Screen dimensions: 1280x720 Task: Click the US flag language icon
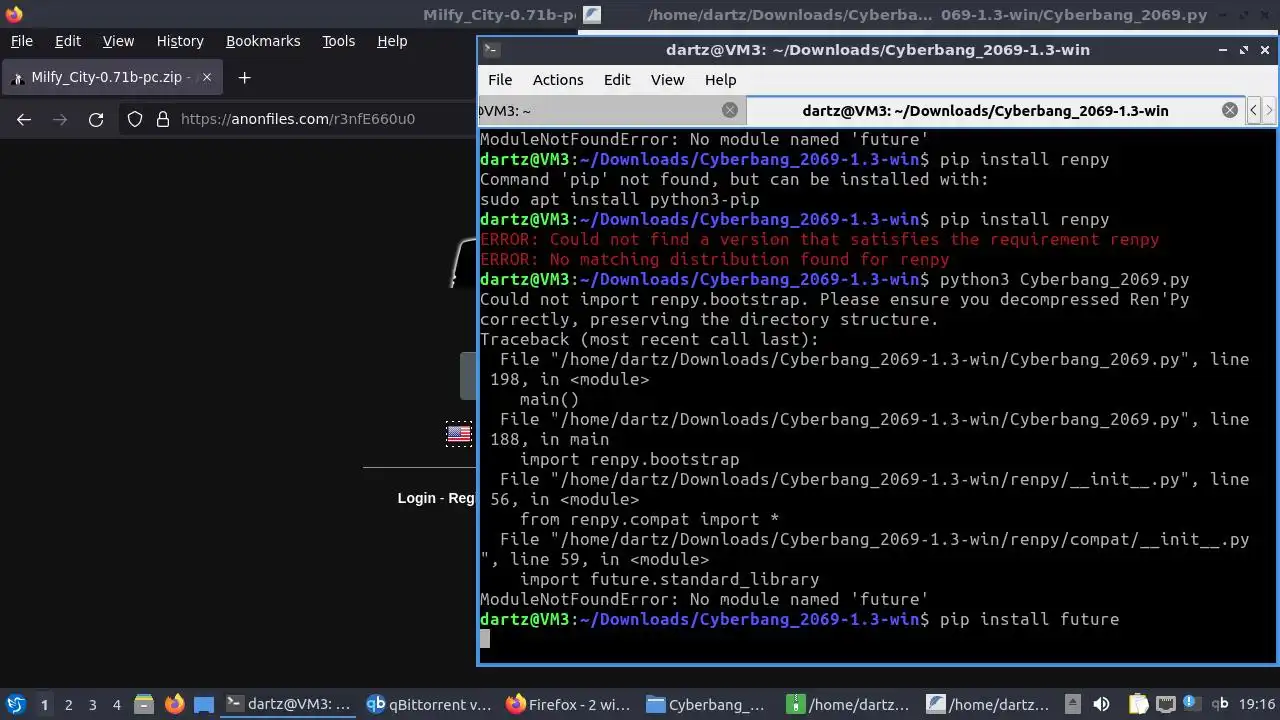coord(459,434)
